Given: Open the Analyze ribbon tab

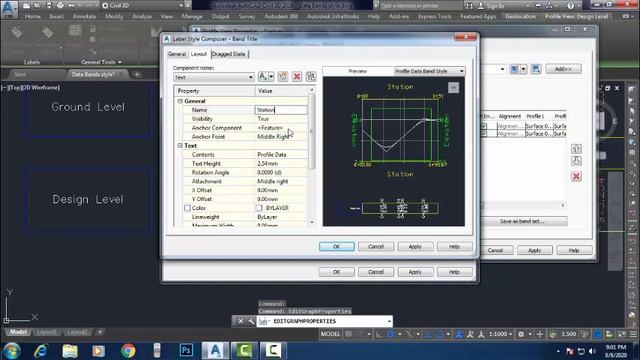Looking at the screenshot, I should click(x=142, y=16).
